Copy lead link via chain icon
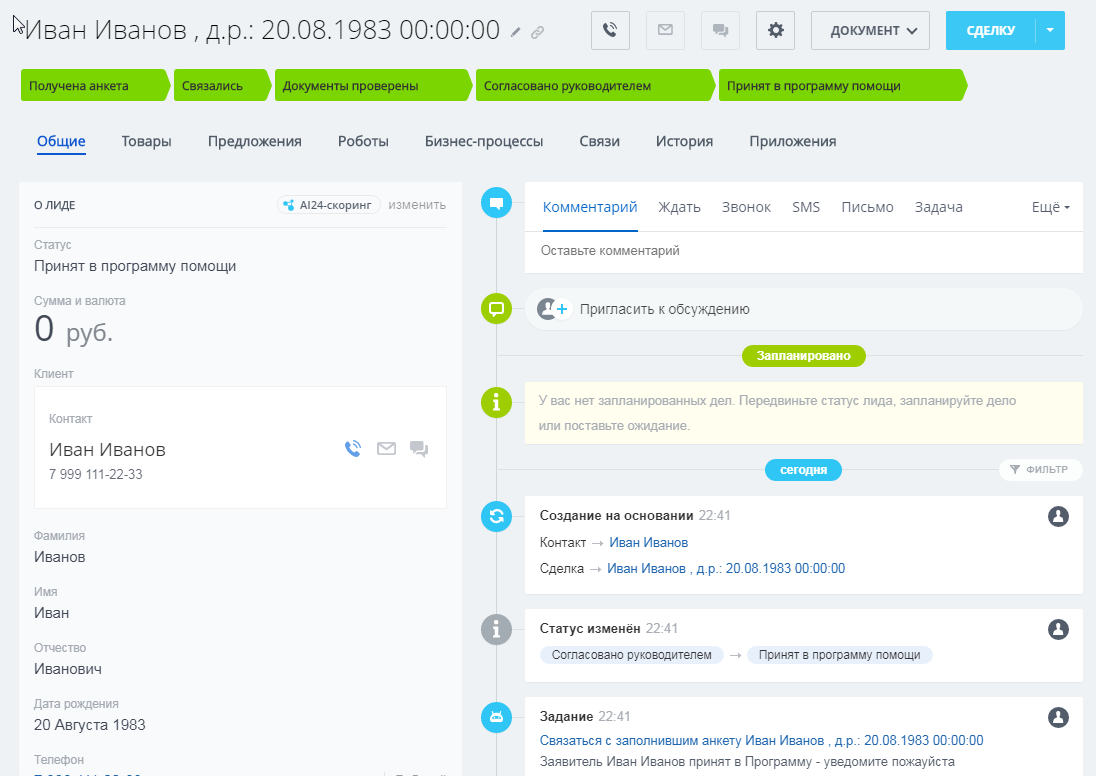This screenshot has width=1096, height=776. tap(538, 32)
